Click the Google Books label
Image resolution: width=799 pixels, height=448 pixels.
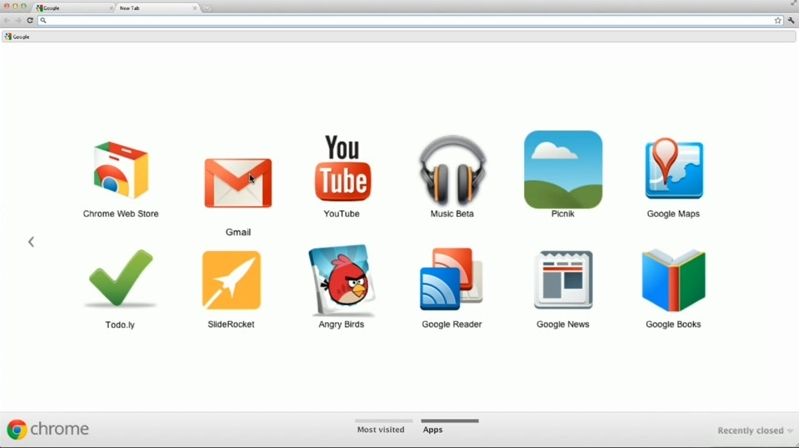coord(673,324)
